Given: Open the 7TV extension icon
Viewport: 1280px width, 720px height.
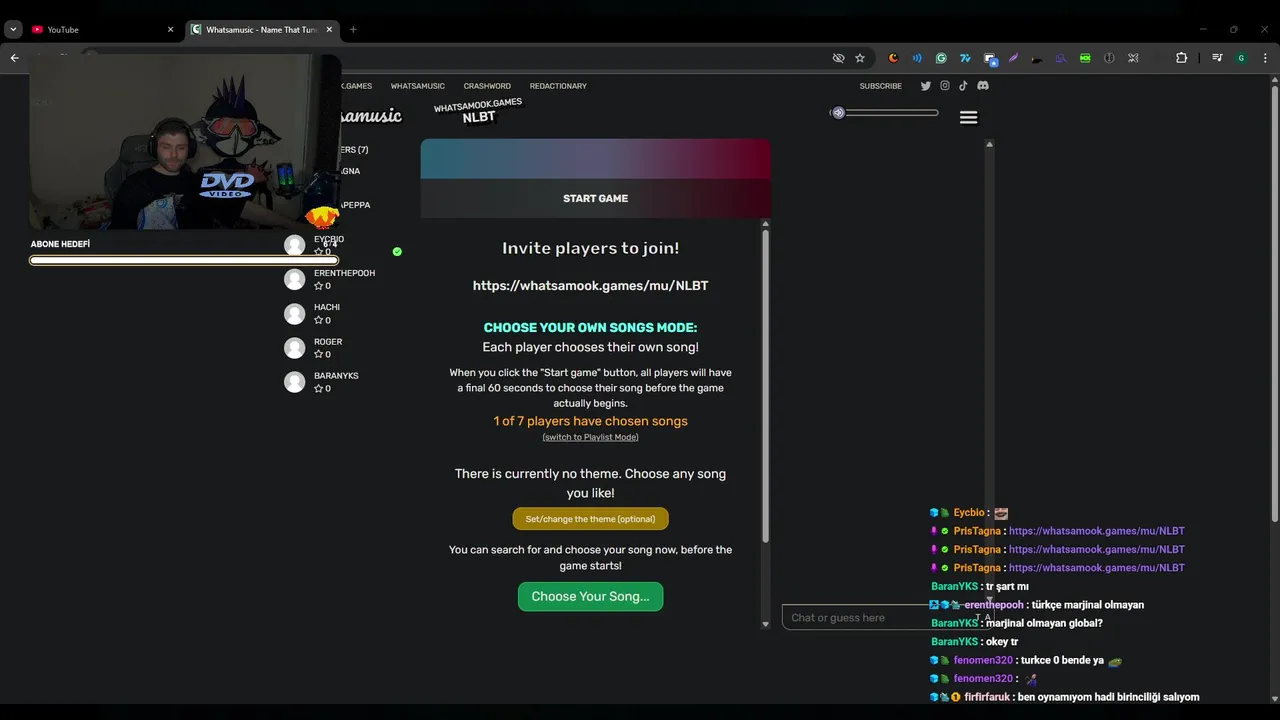Looking at the screenshot, I should [965, 58].
